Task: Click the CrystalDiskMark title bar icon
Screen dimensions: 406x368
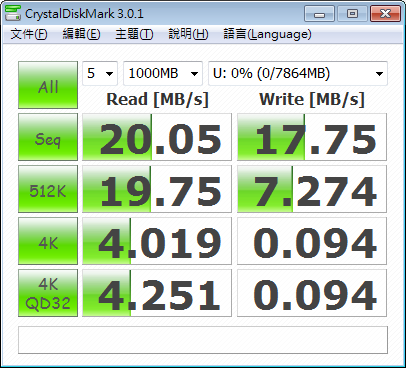Action: pos(13,13)
